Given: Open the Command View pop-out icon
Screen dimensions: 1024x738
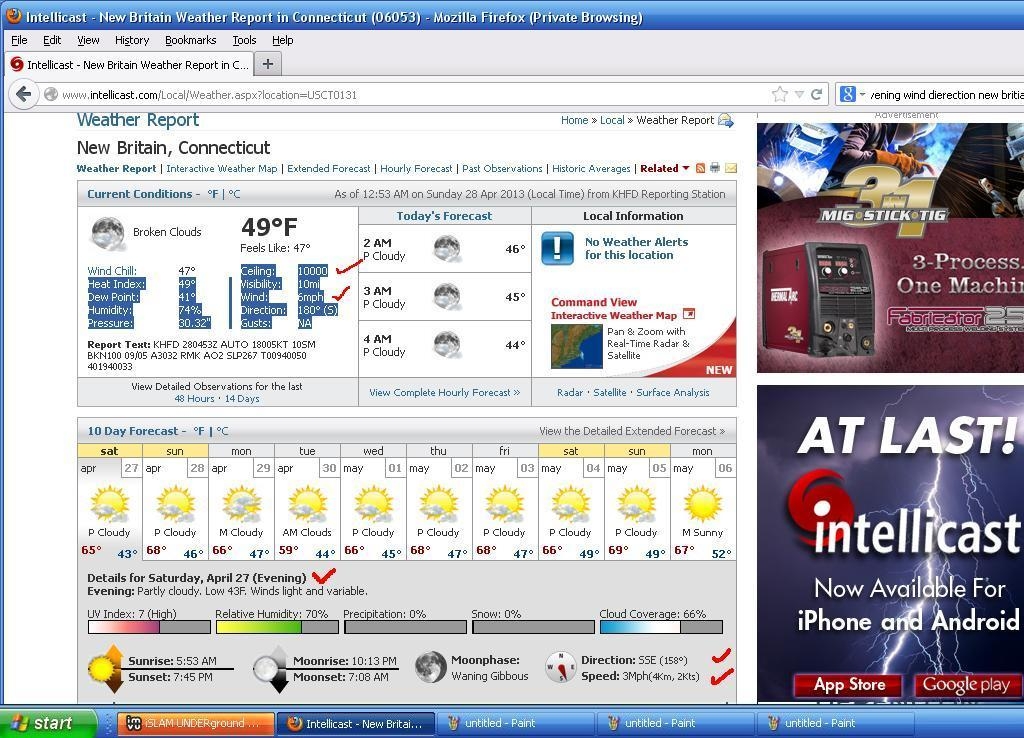Looking at the screenshot, I should tap(688, 314).
